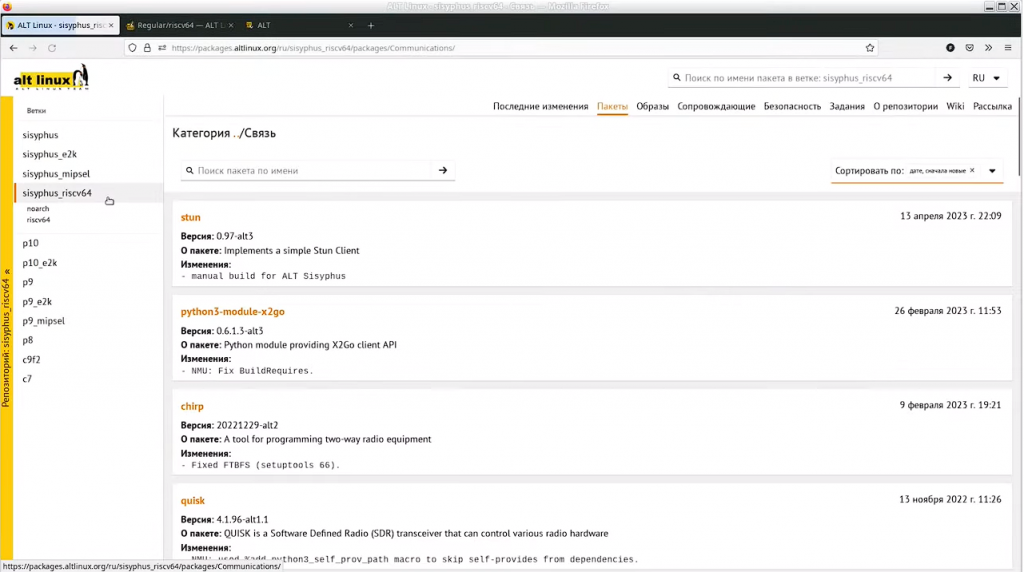Open Firefox account icon in toolbar
This screenshot has height=572, width=1024.
[x=950, y=48]
